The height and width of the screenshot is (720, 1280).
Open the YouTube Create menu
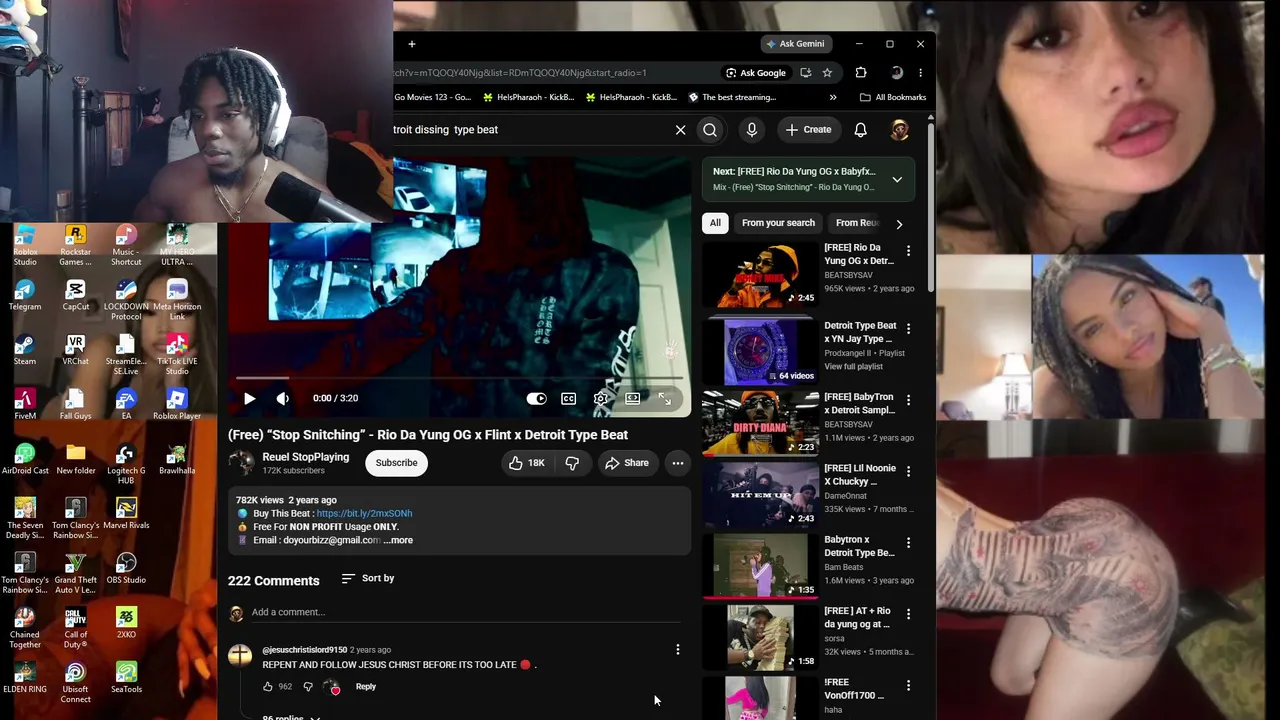coord(808,130)
